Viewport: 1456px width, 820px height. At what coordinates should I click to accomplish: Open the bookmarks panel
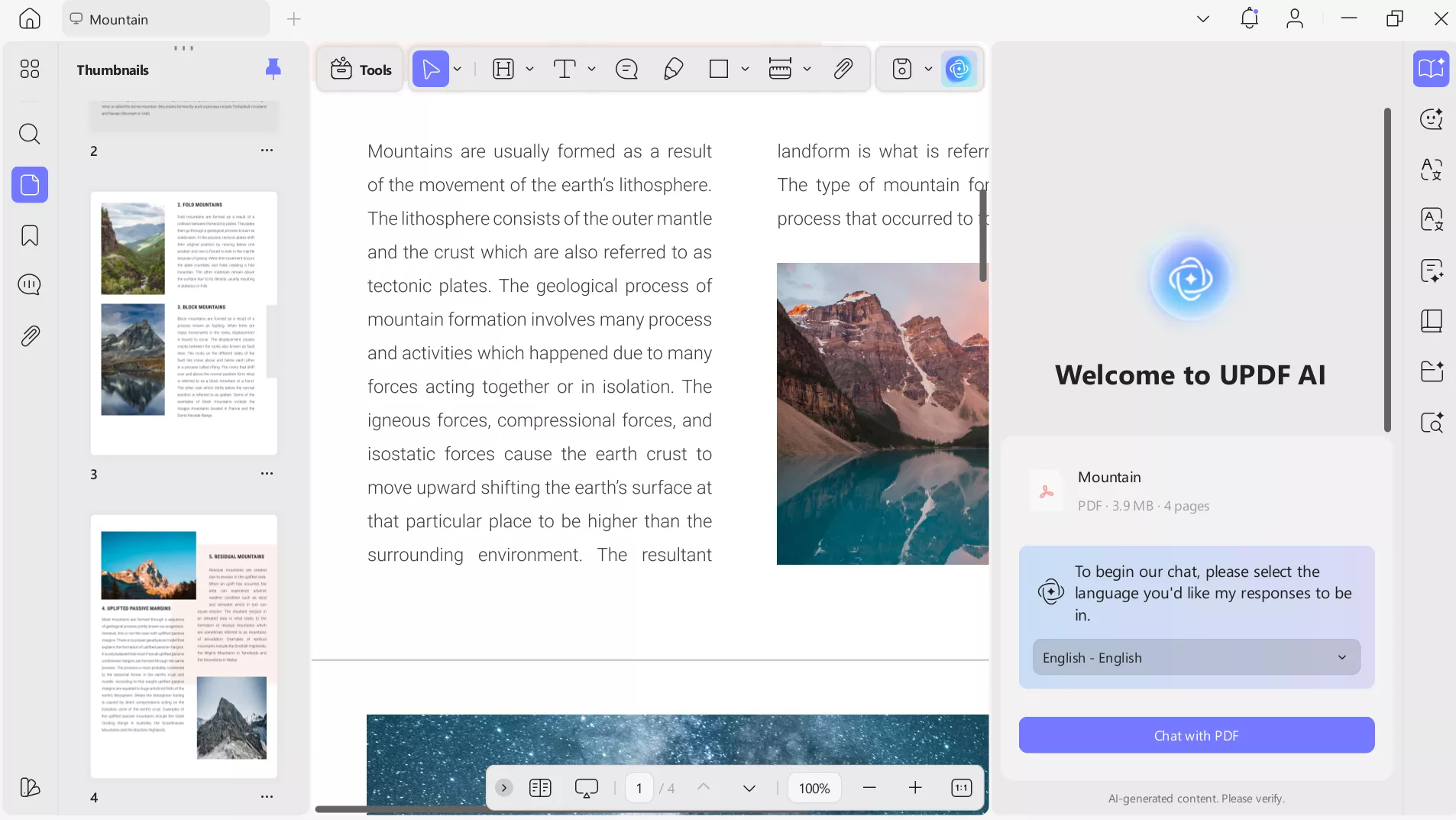click(x=29, y=235)
